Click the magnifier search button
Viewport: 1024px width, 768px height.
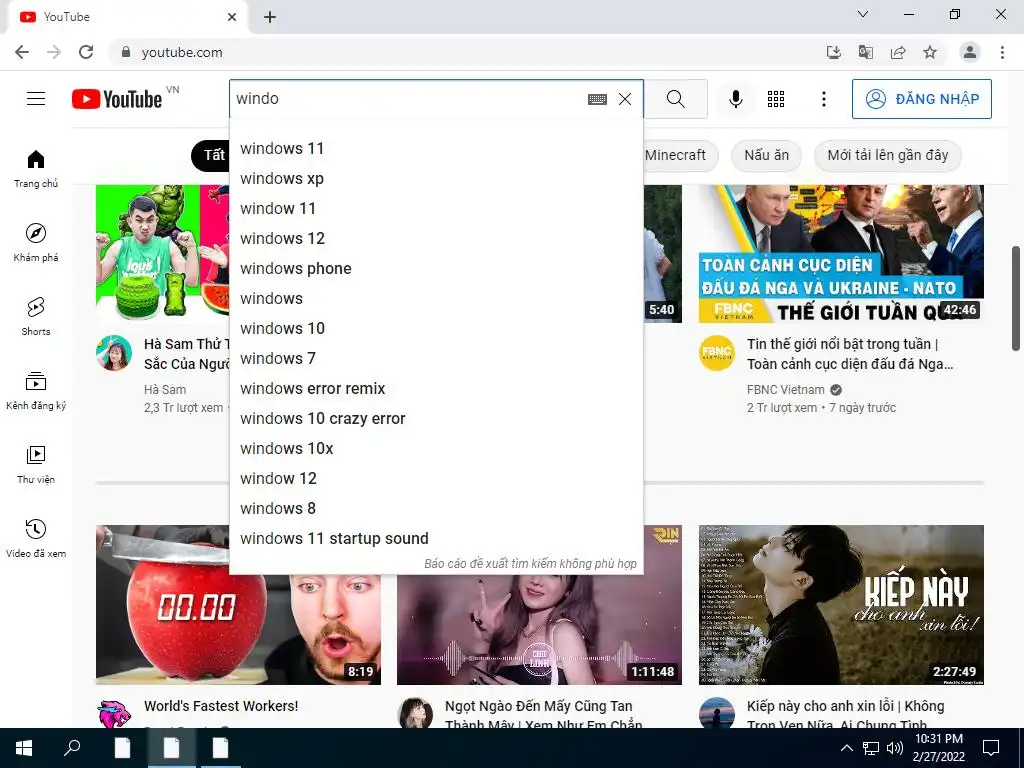pos(676,99)
